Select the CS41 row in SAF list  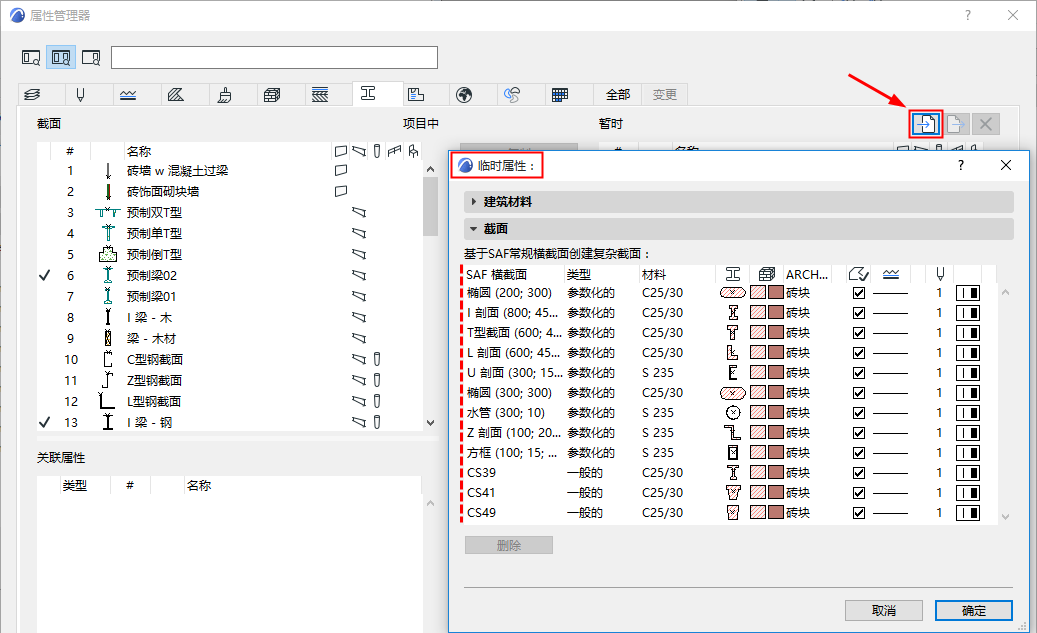[x=730, y=493]
